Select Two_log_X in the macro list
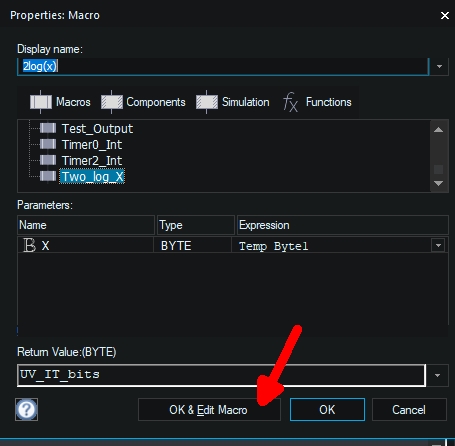Image resolution: width=455 pixels, height=446 pixels. 92,177
